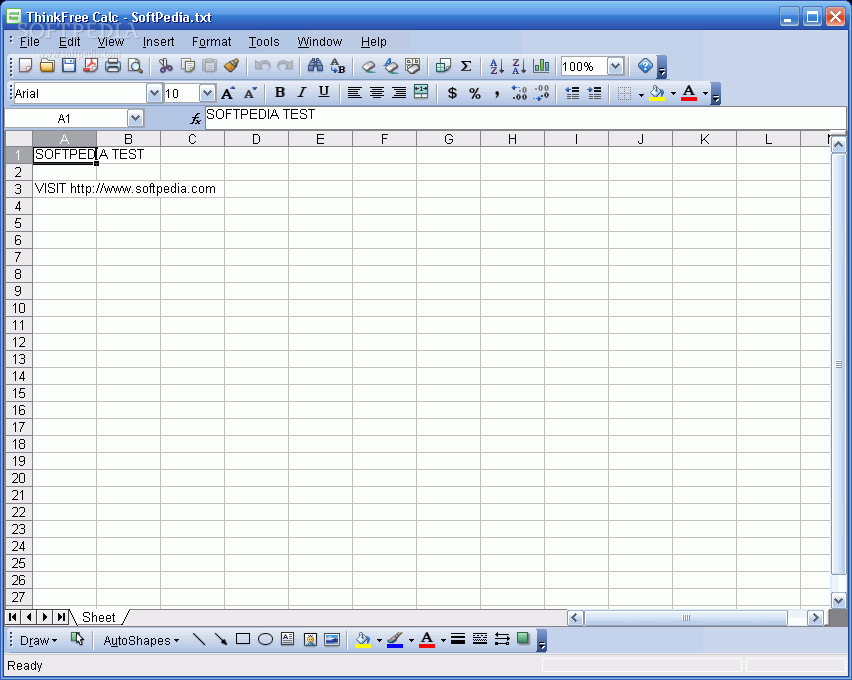Image resolution: width=852 pixels, height=680 pixels.
Task: Open the Replace tool
Action: 337,66
